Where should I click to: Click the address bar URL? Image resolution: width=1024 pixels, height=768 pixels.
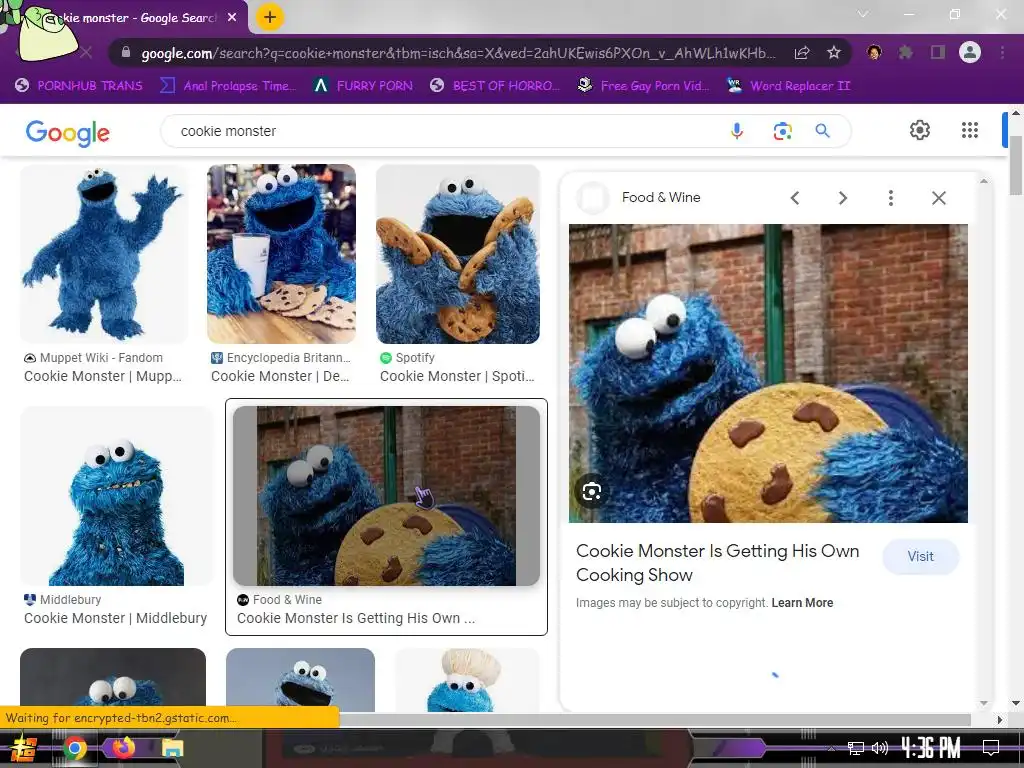[x=458, y=54]
